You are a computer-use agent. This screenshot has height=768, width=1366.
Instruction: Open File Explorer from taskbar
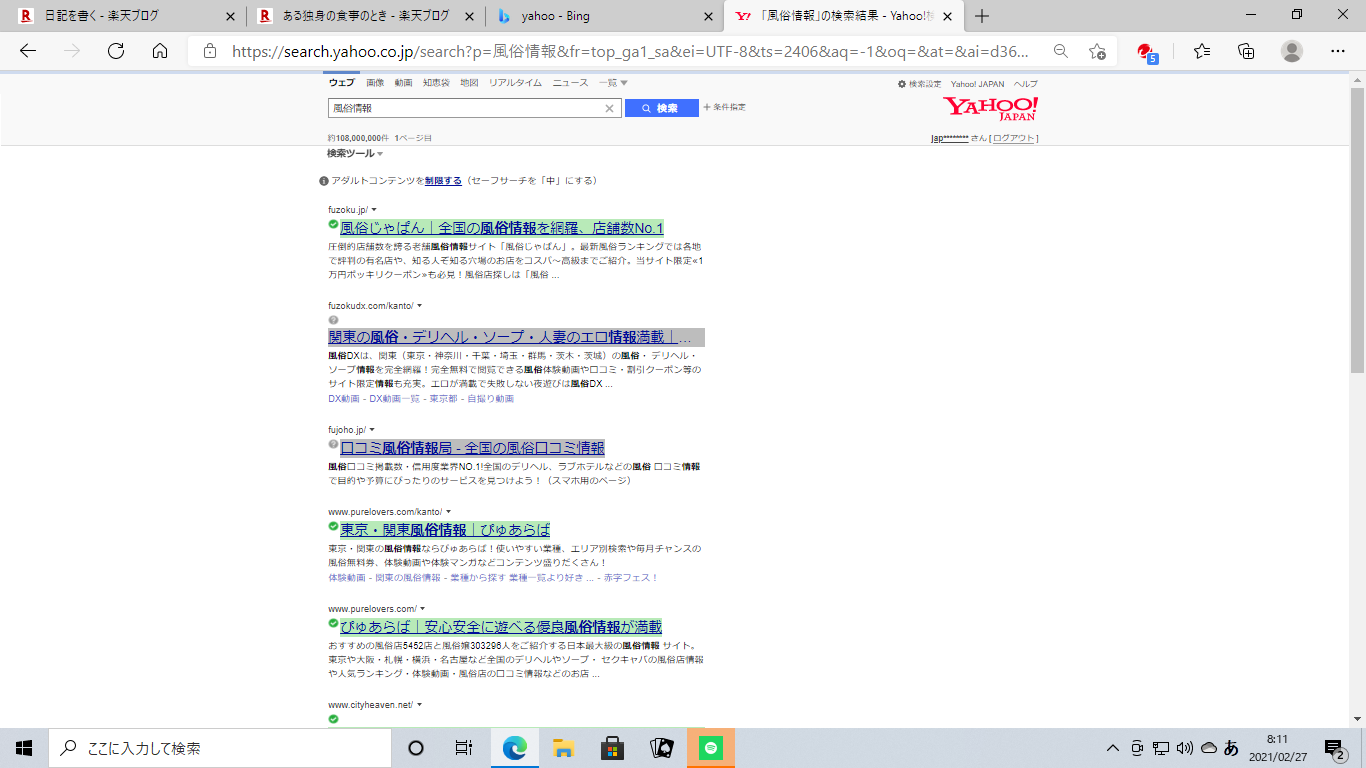click(x=563, y=748)
